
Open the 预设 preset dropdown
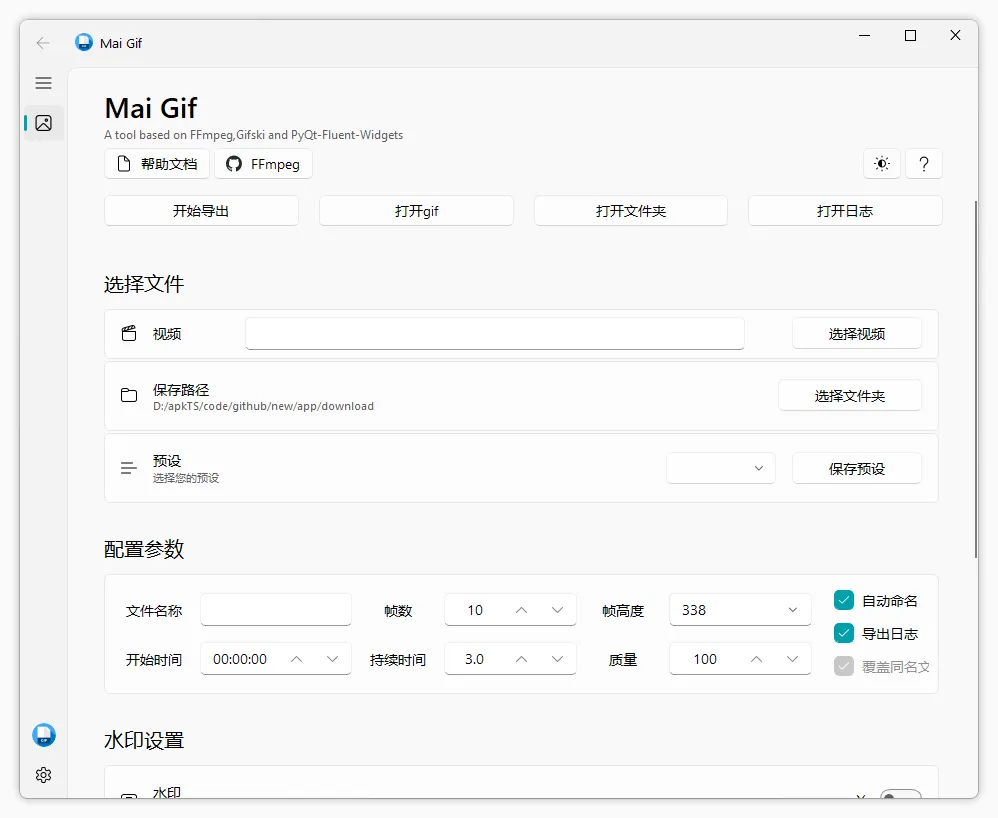[x=720, y=467]
